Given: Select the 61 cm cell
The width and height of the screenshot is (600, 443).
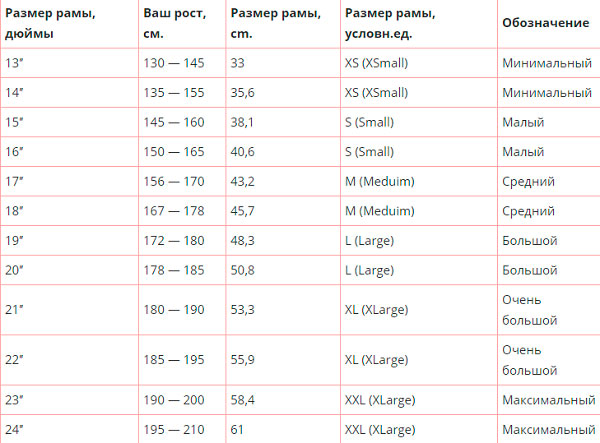Looking at the screenshot, I should 237,429.
